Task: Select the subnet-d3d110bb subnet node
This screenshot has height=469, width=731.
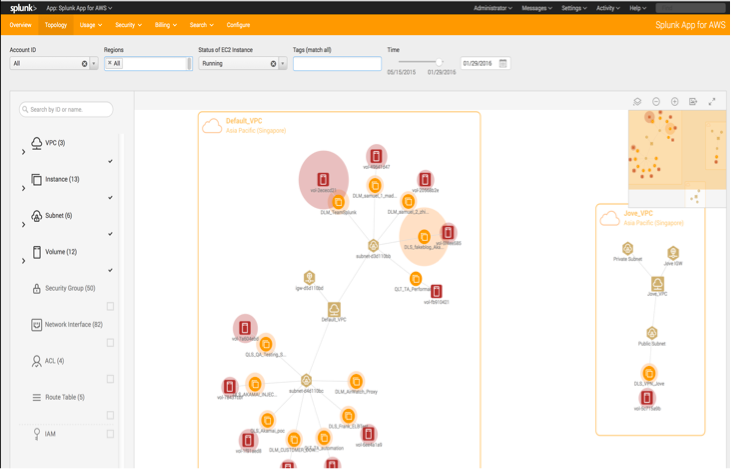Action: point(373,246)
